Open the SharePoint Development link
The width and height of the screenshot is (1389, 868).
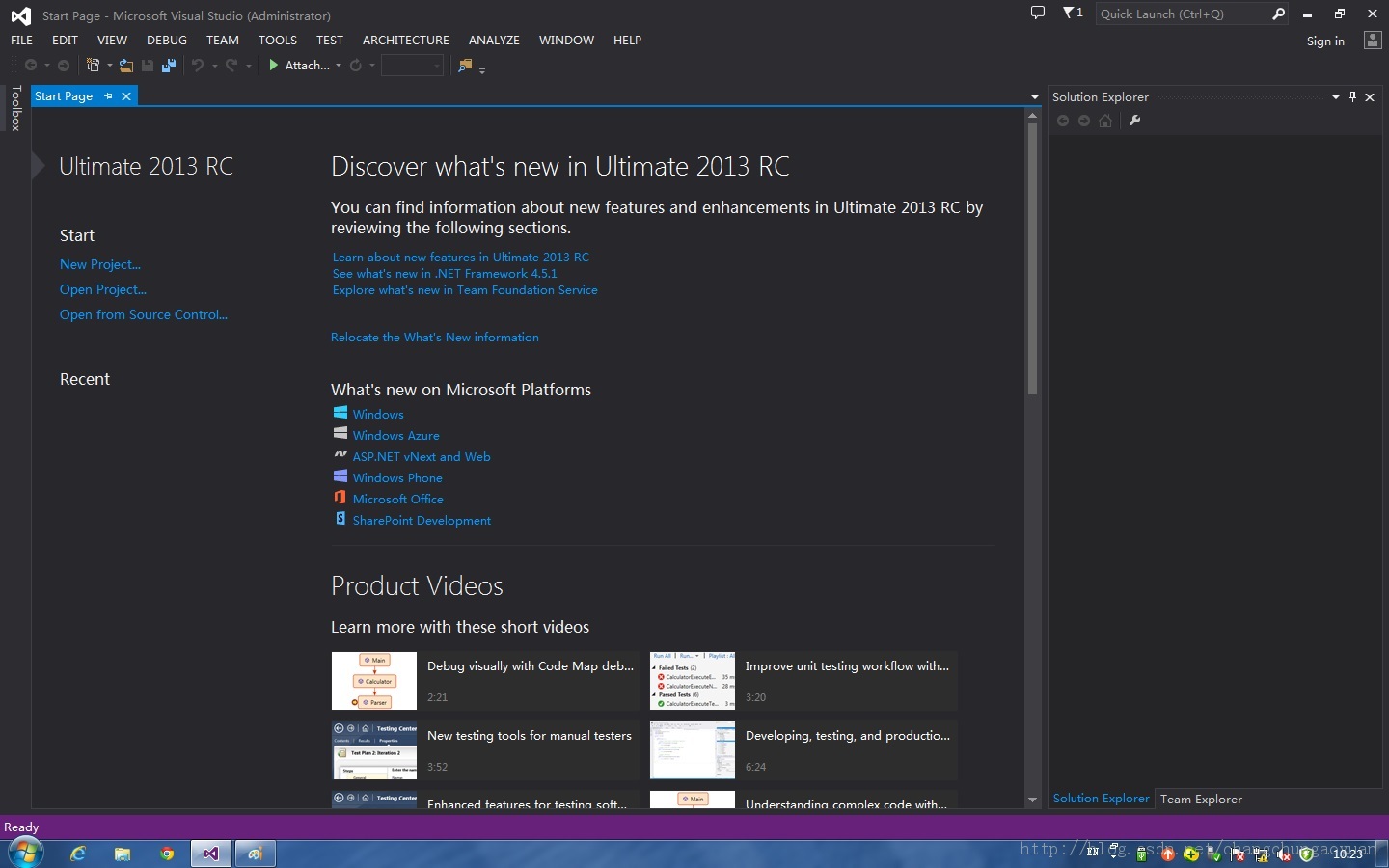point(422,520)
